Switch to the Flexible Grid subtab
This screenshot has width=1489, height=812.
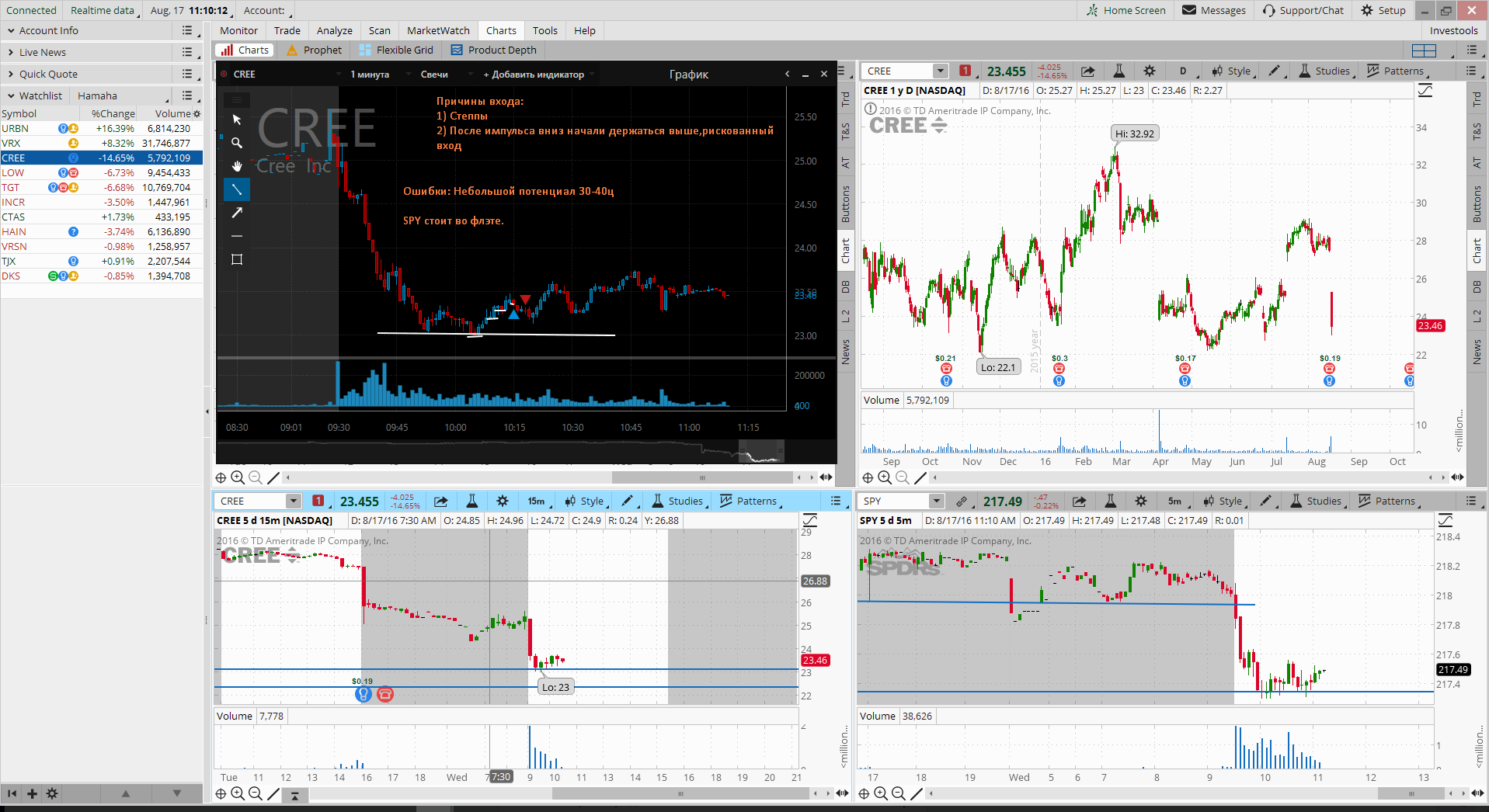pos(397,50)
